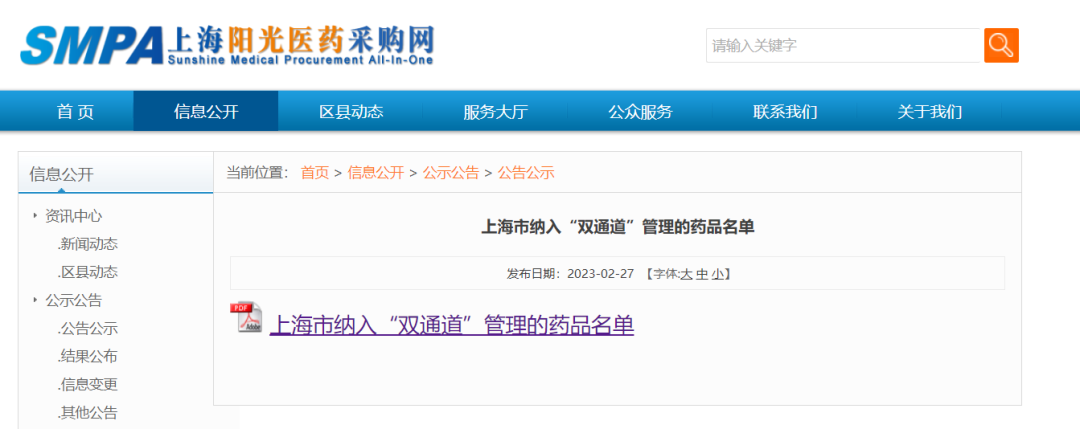Collapse the 公示公告 tree section
Image resolution: width=1080 pixels, height=429 pixels.
point(73,300)
